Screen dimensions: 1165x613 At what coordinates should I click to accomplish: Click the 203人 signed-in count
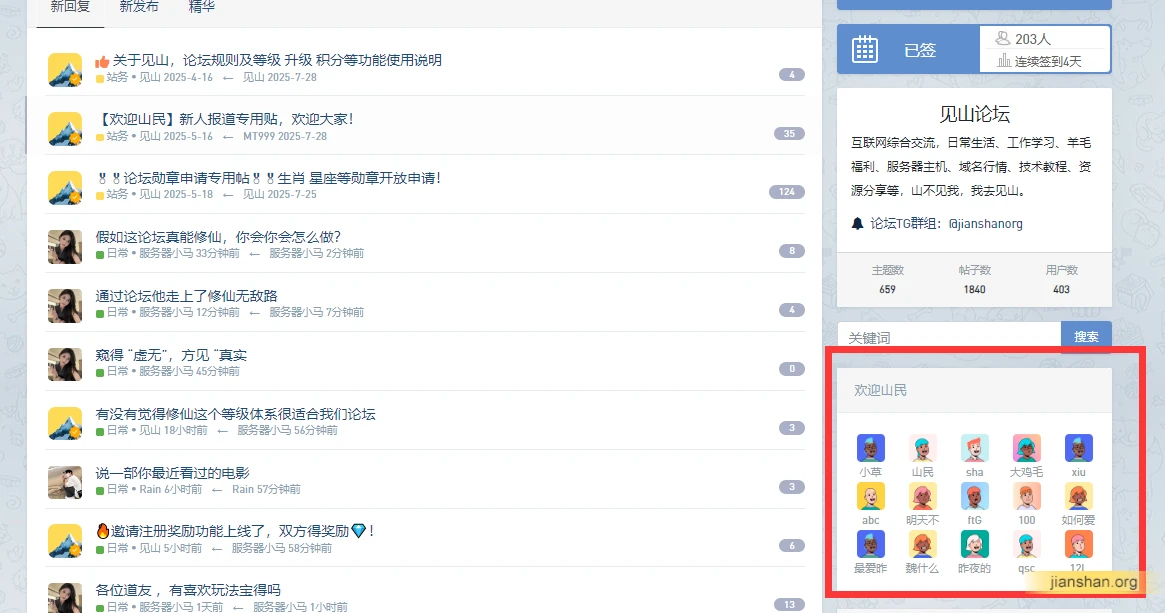pos(1033,39)
